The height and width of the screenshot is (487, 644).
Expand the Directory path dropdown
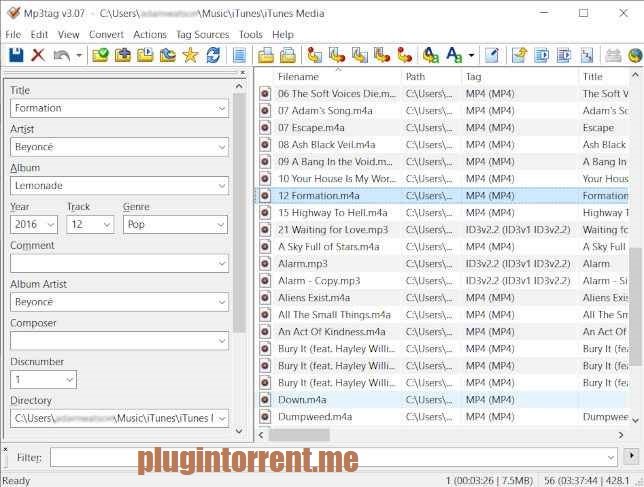pyautogui.click(x=221, y=418)
